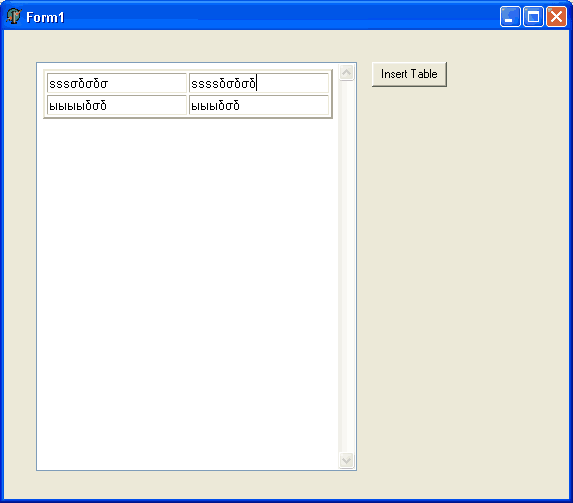This screenshot has height=503, width=573.
Task: Select the bottom-left cell containing ыыыыδσδ
Action: 117,105
